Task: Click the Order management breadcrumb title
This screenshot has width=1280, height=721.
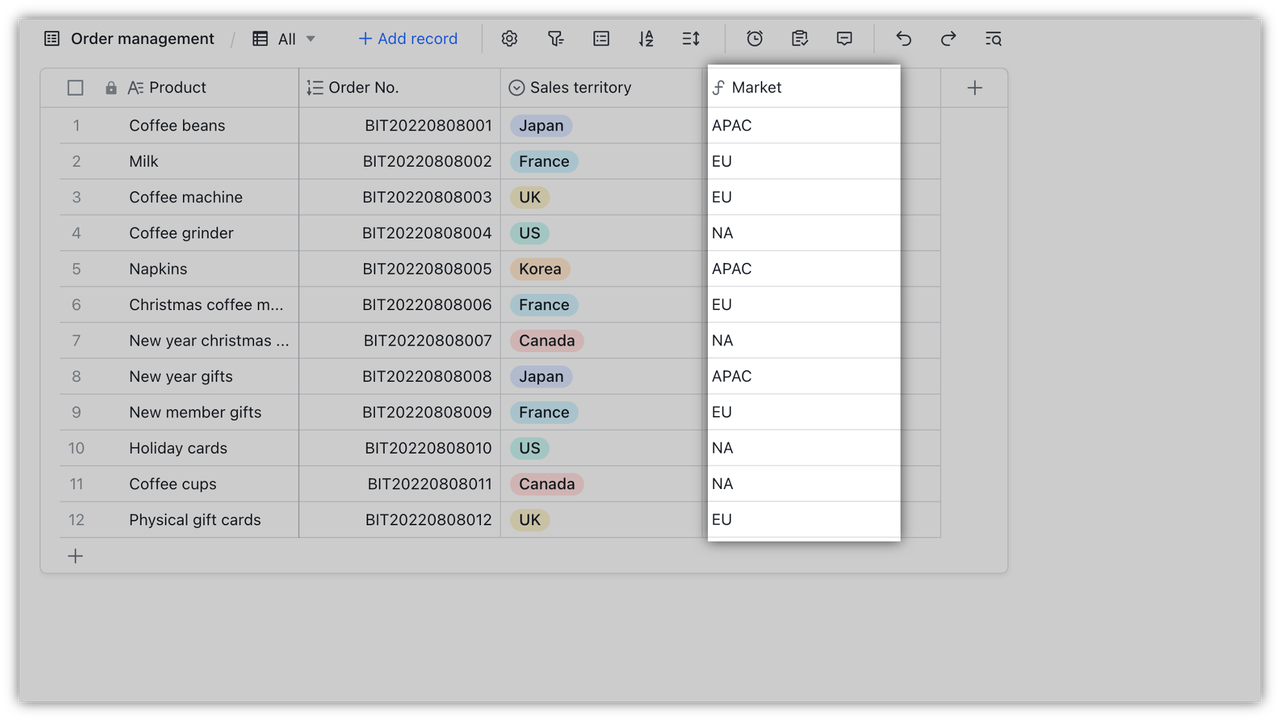Action: tap(142, 38)
